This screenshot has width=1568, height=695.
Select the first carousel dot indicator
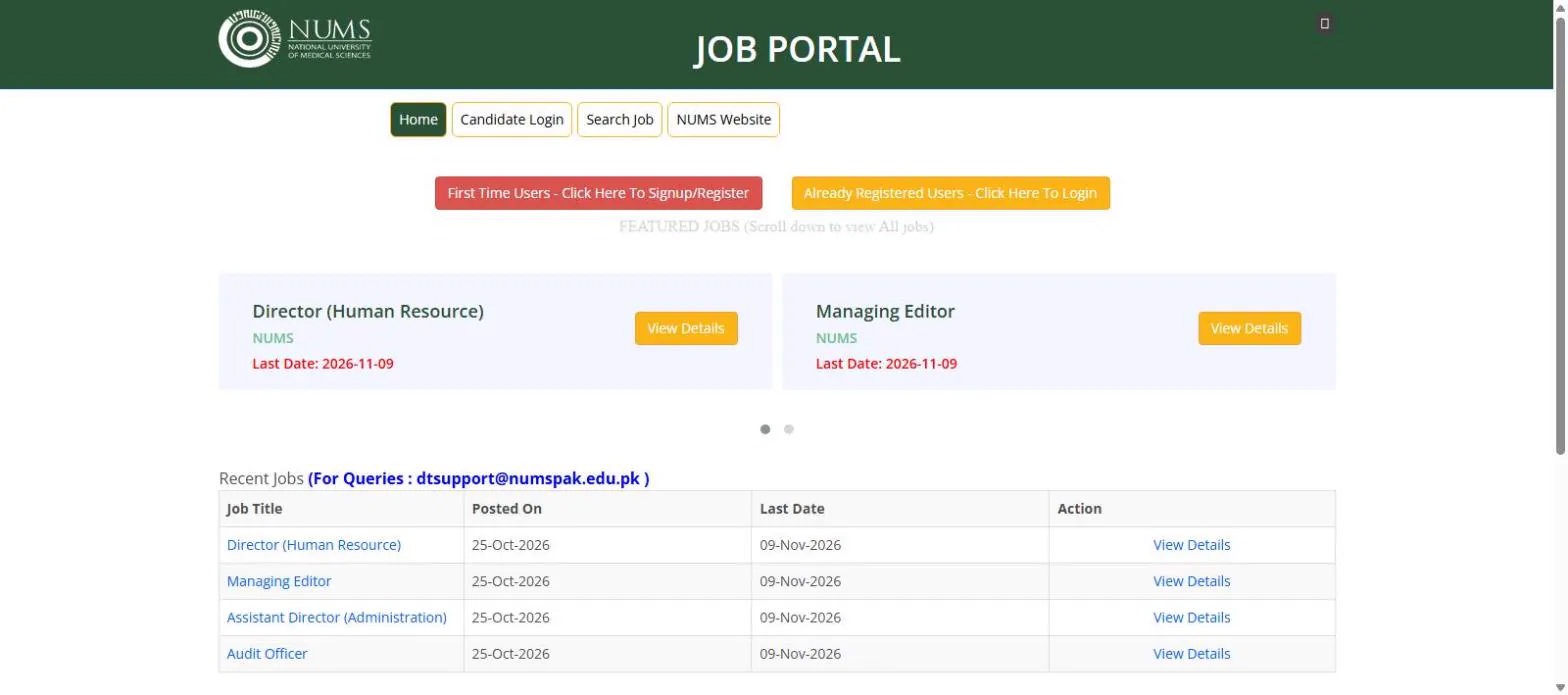pos(766,429)
